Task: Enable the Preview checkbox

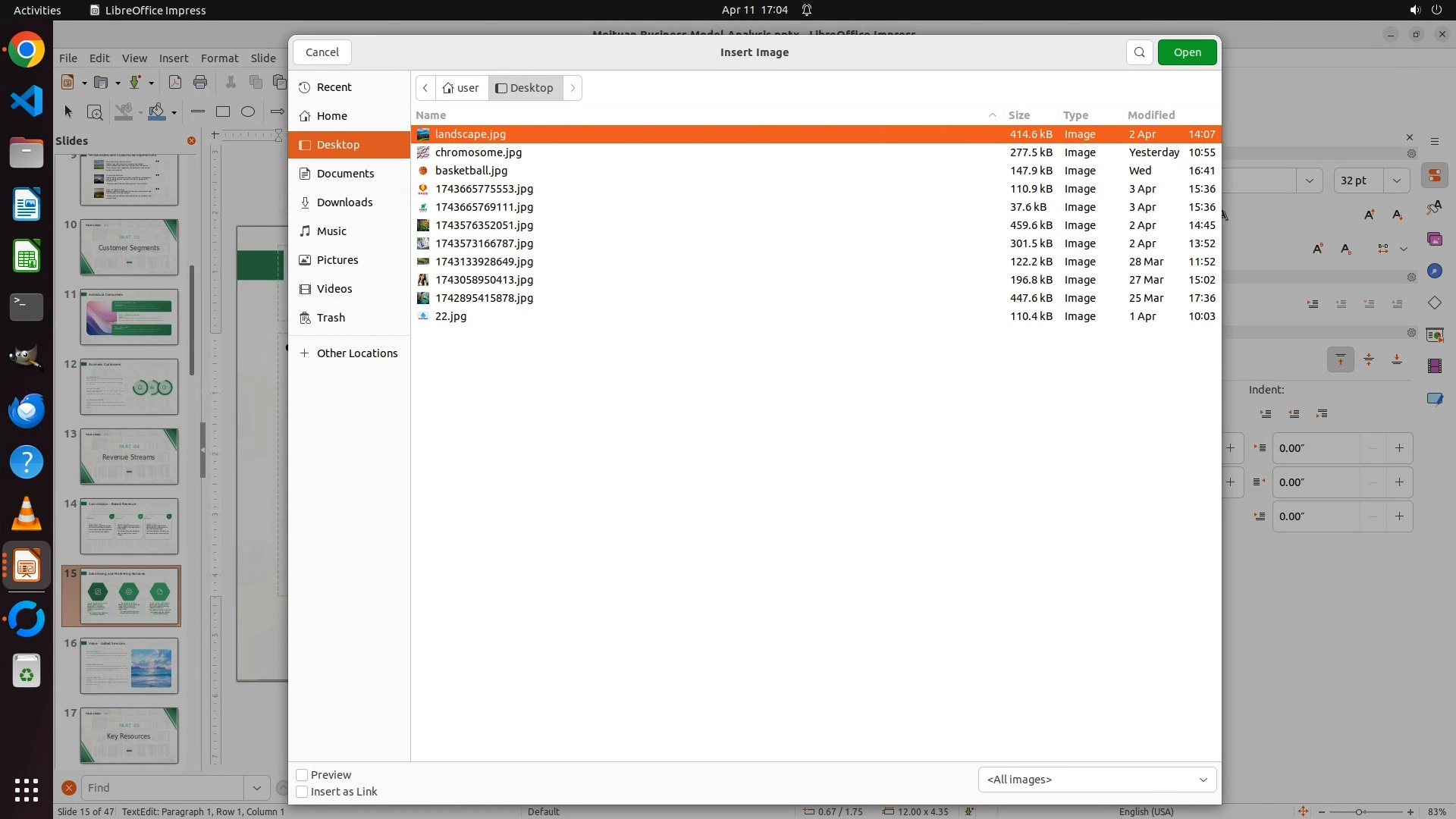Action: [302, 775]
